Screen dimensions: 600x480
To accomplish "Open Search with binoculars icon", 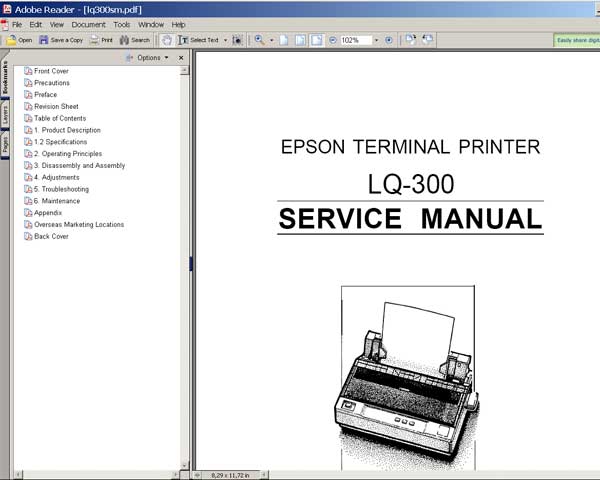I will click(x=134, y=40).
